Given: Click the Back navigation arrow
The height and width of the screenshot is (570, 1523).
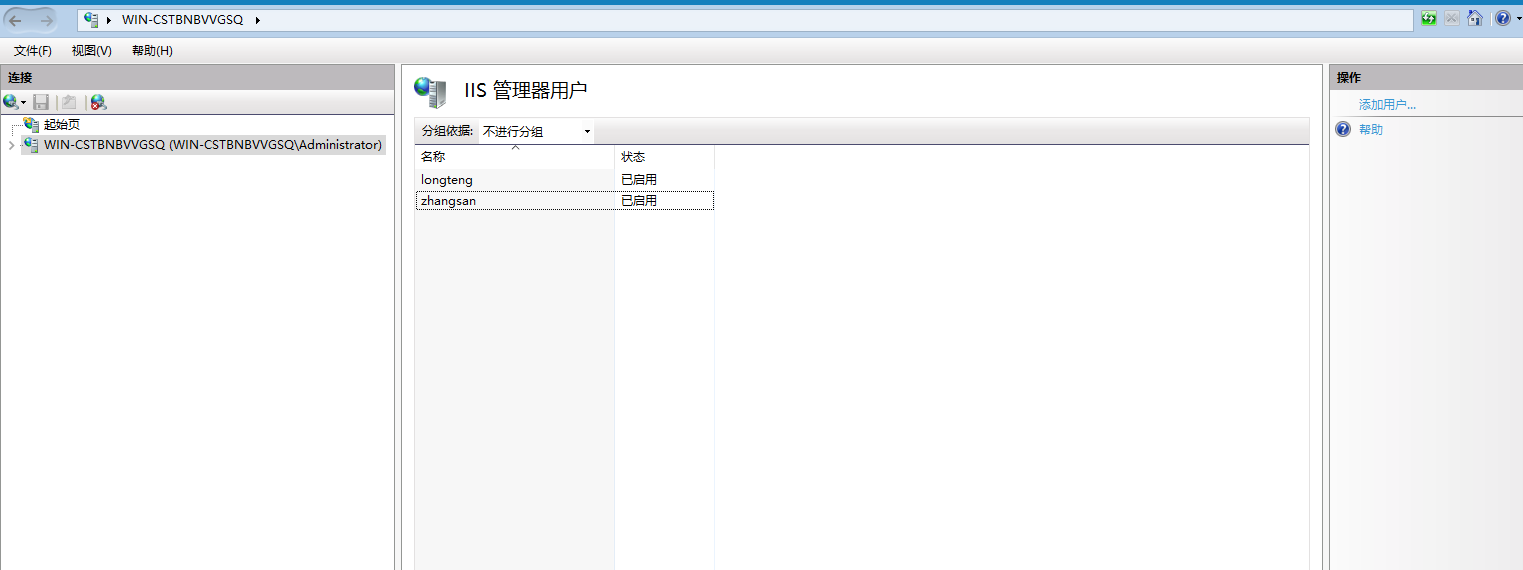Looking at the screenshot, I should coord(16,20).
